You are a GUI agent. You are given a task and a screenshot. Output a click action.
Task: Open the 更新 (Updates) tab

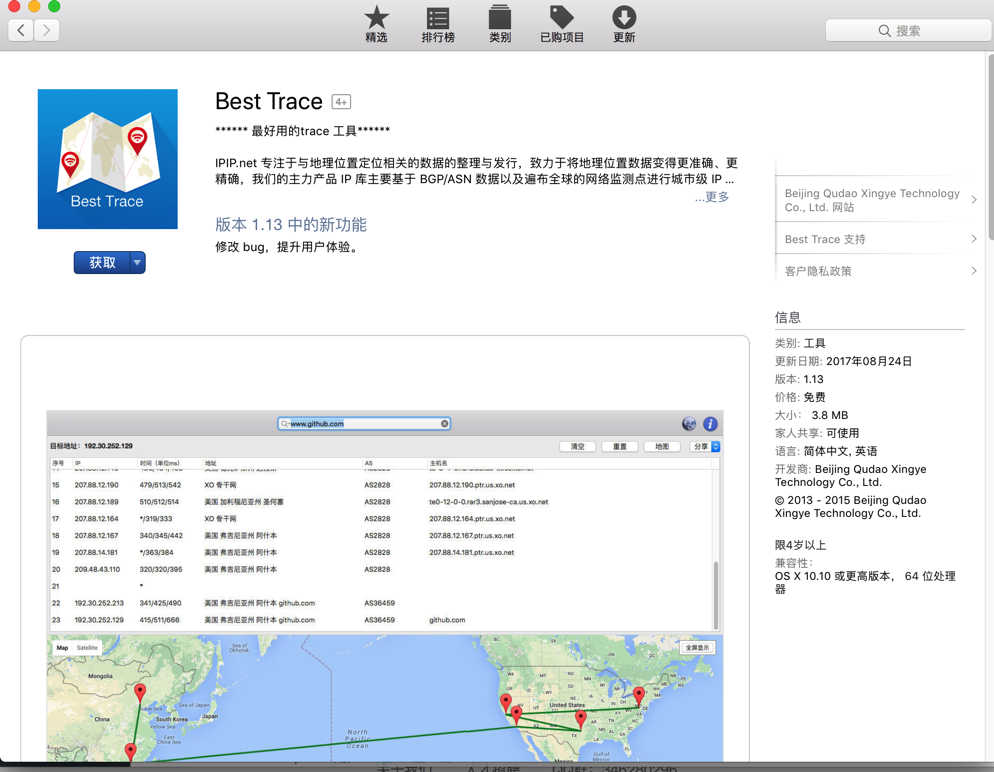(x=624, y=24)
